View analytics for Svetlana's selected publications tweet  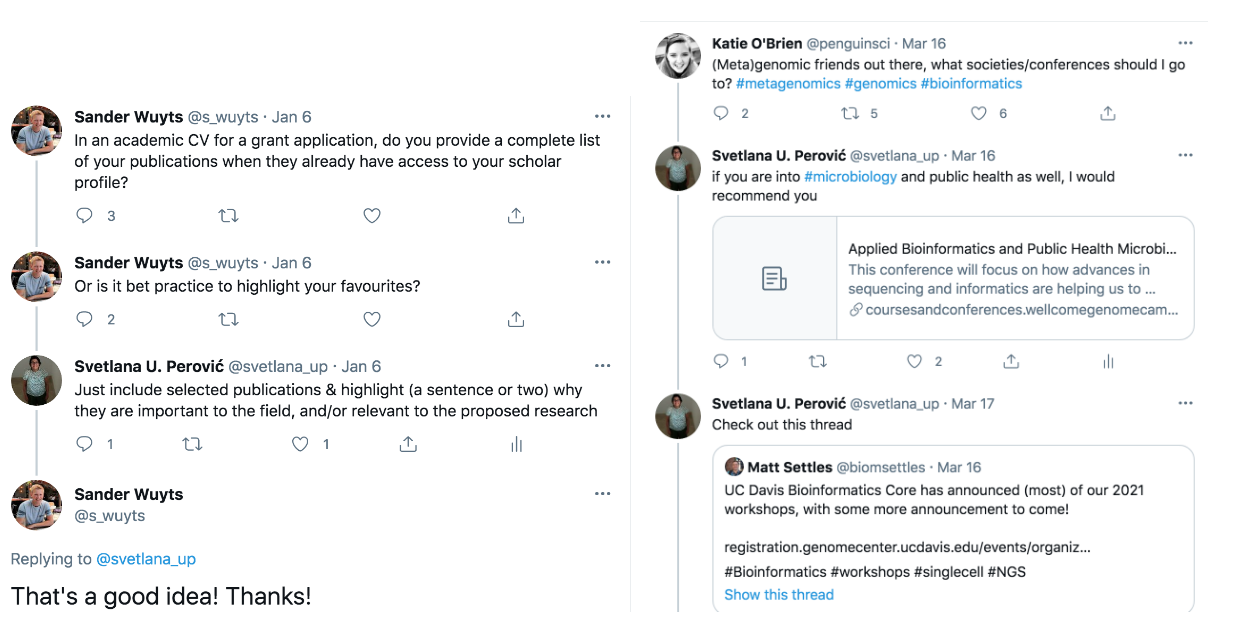coord(516,443)
